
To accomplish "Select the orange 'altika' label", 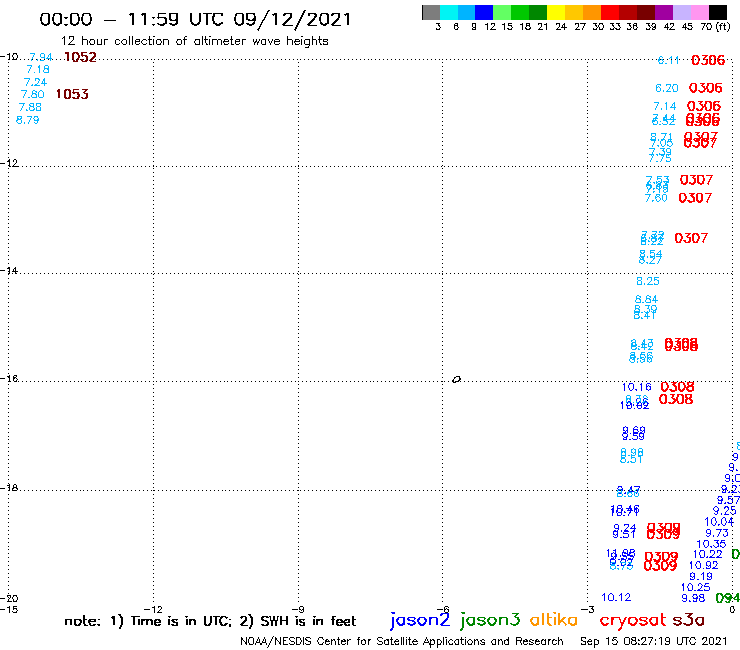I will point(554,620).
